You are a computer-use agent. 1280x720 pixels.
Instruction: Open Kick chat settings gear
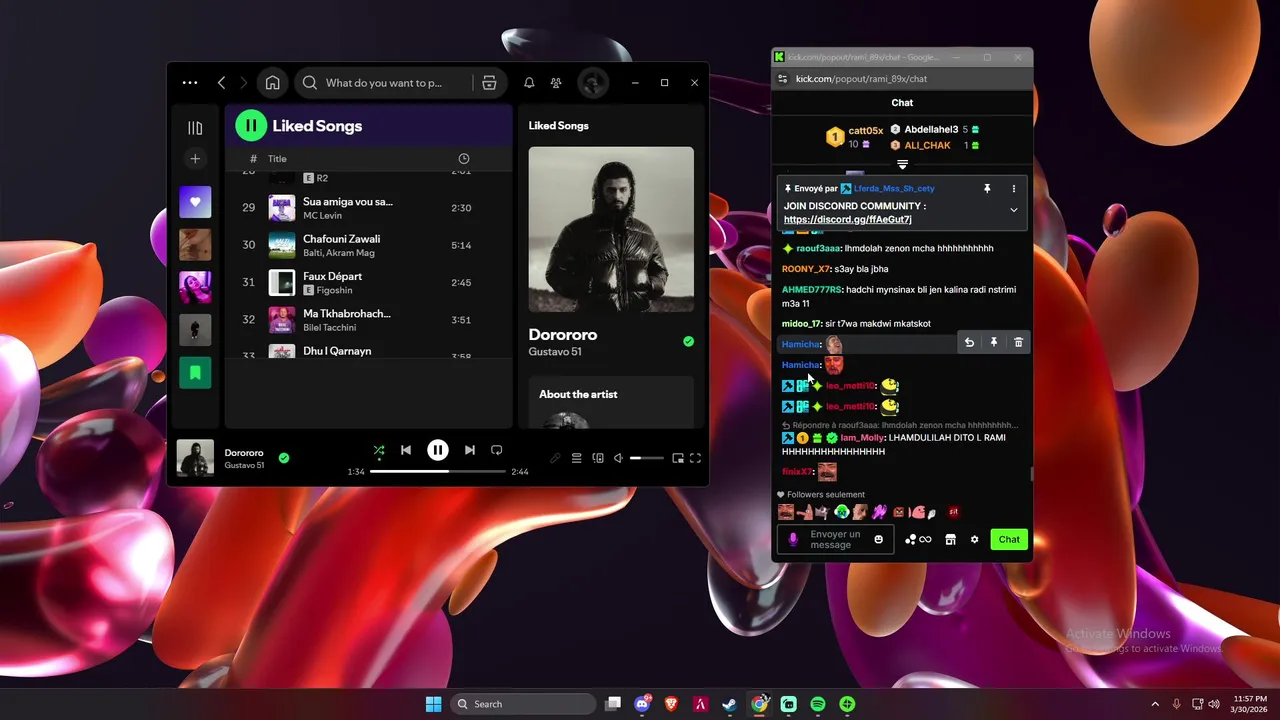(974, 540)
